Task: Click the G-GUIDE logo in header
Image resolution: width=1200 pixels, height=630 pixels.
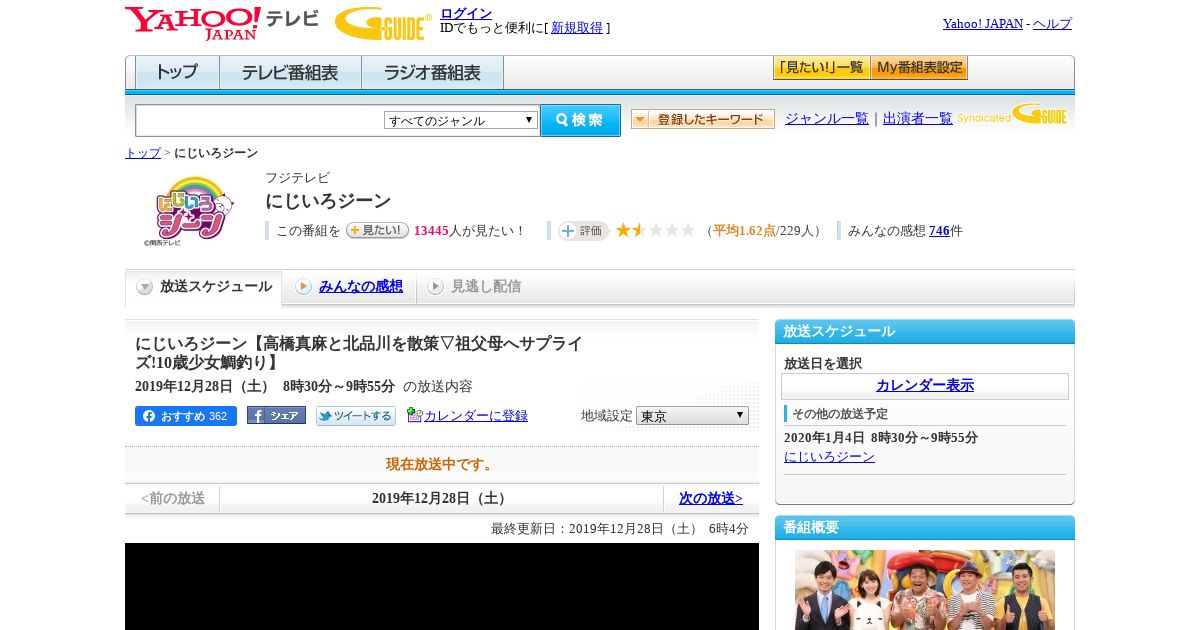Action: 383,23
